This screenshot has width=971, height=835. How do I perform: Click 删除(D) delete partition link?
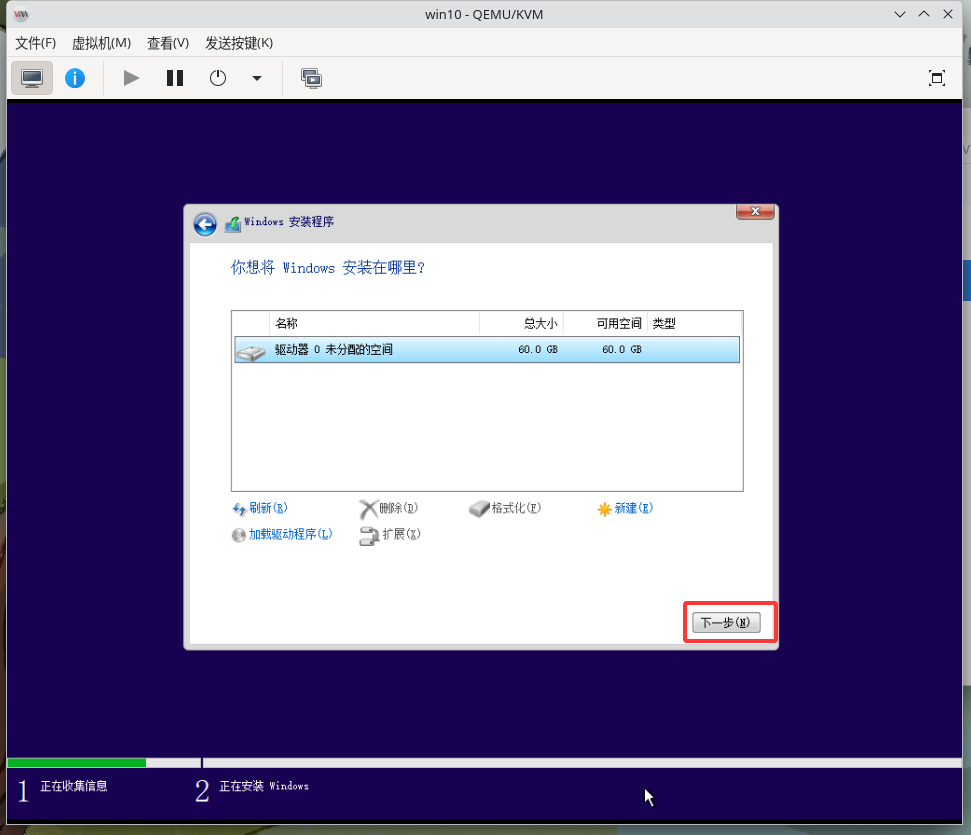pyautogui.click(x=389, y=509)
